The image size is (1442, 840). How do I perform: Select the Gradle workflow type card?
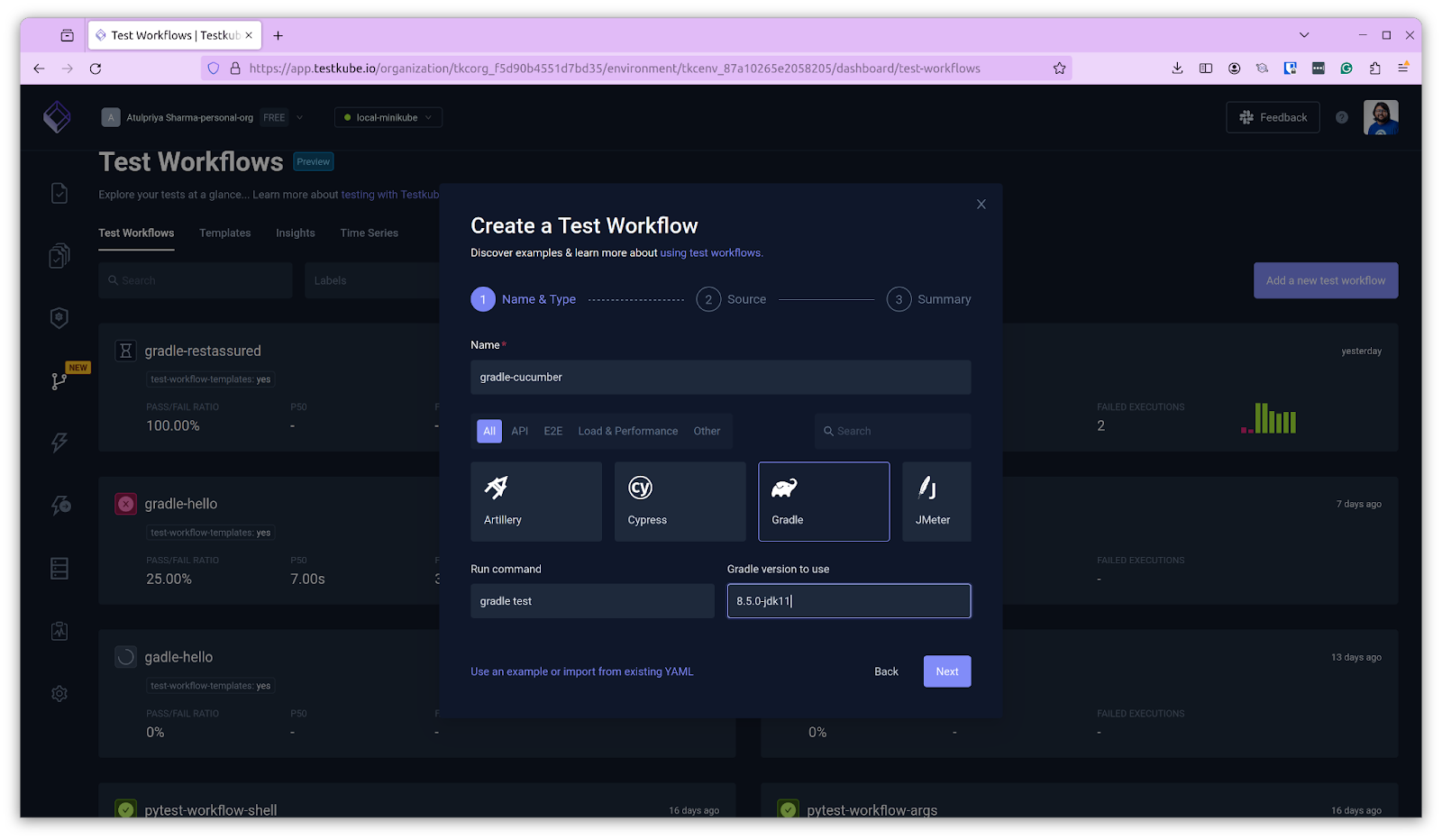coord(824,501)
